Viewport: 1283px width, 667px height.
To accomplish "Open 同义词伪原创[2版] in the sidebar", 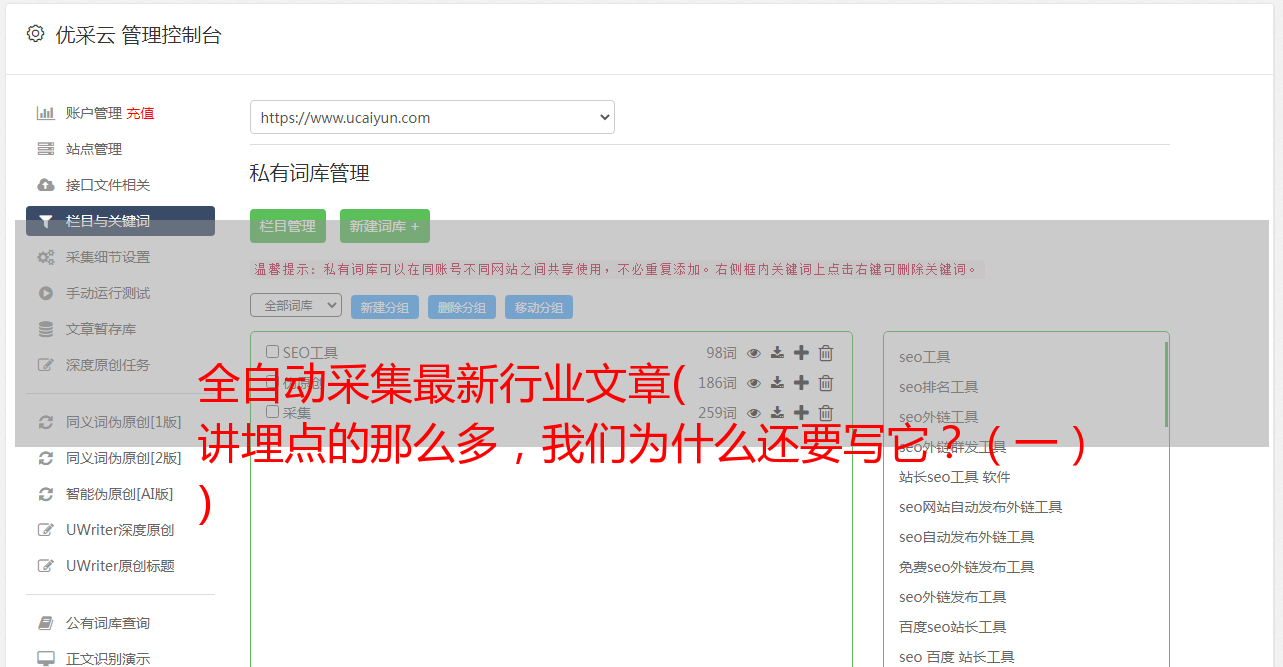I will 124,458.
